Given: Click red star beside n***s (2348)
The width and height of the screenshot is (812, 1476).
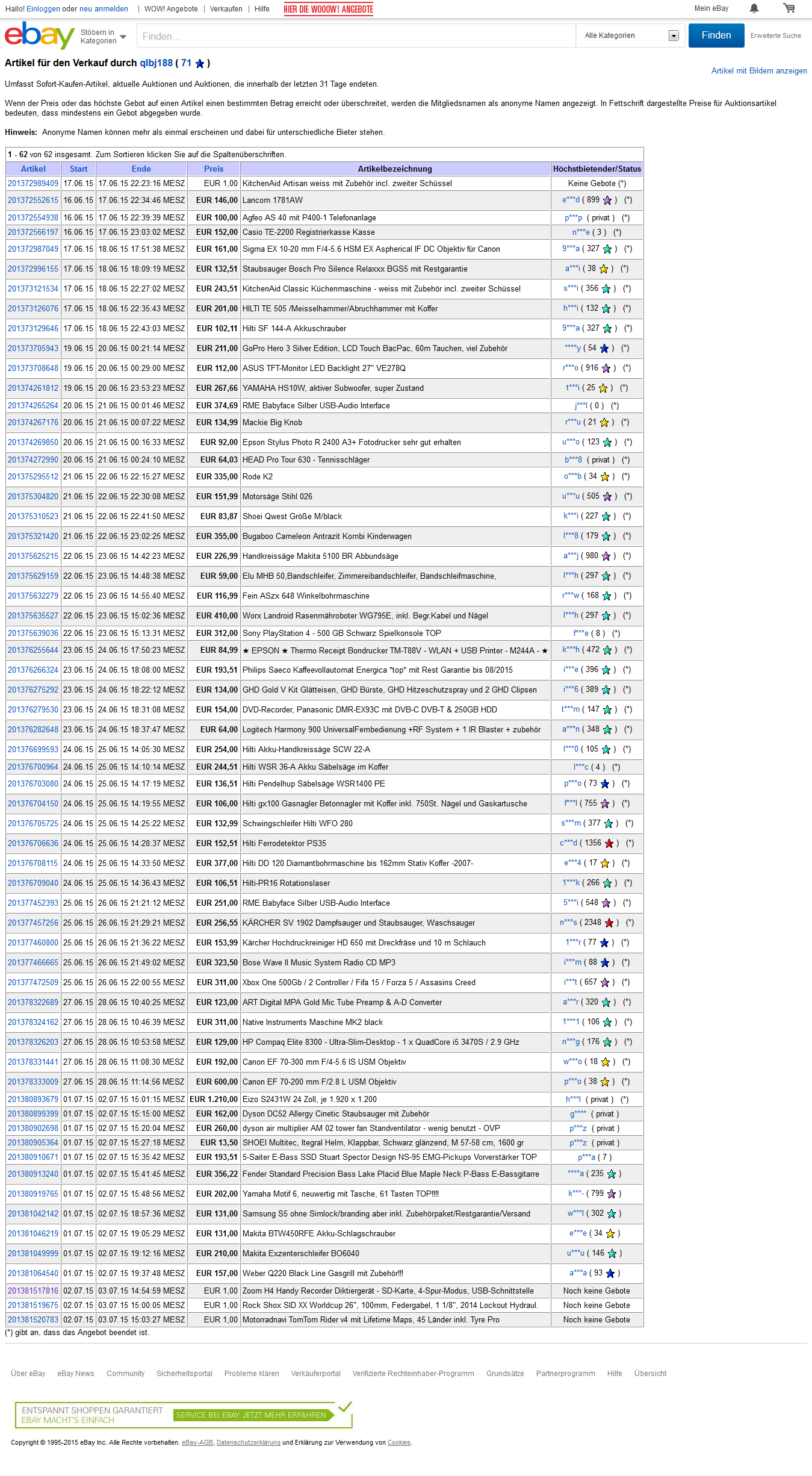Looking at the screenshot, I should click(x=609, y=923).
